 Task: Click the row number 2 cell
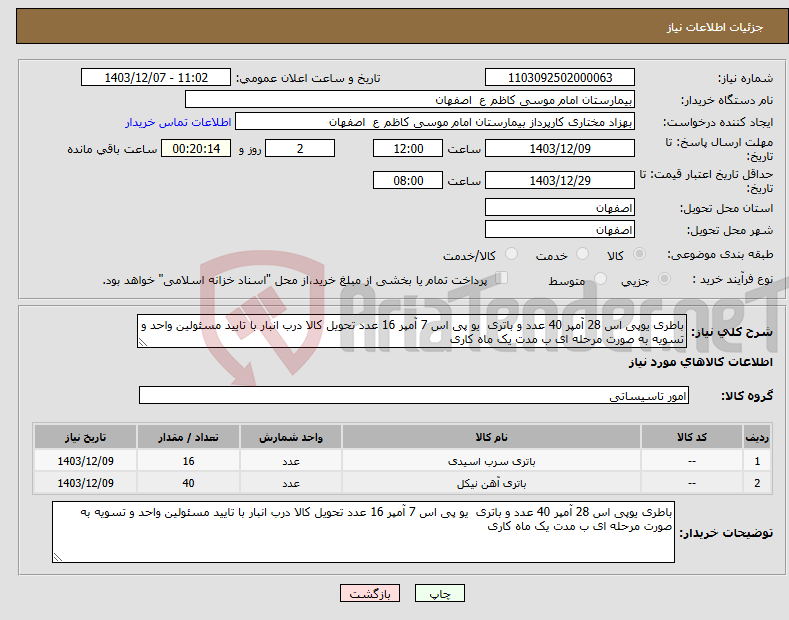(x=757, y=483)
